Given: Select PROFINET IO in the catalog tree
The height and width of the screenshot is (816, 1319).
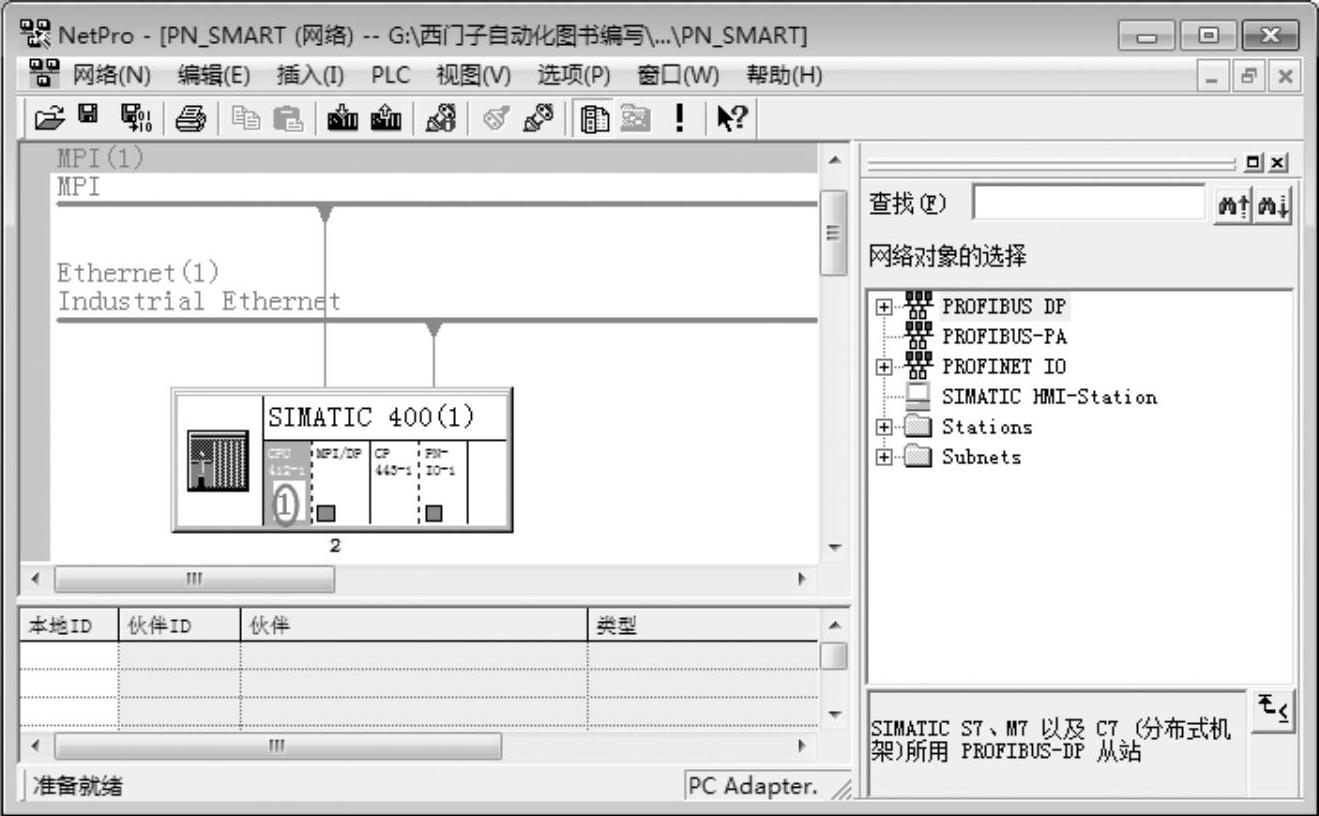Looking at the screenshot, I should tap(1004, 366).
